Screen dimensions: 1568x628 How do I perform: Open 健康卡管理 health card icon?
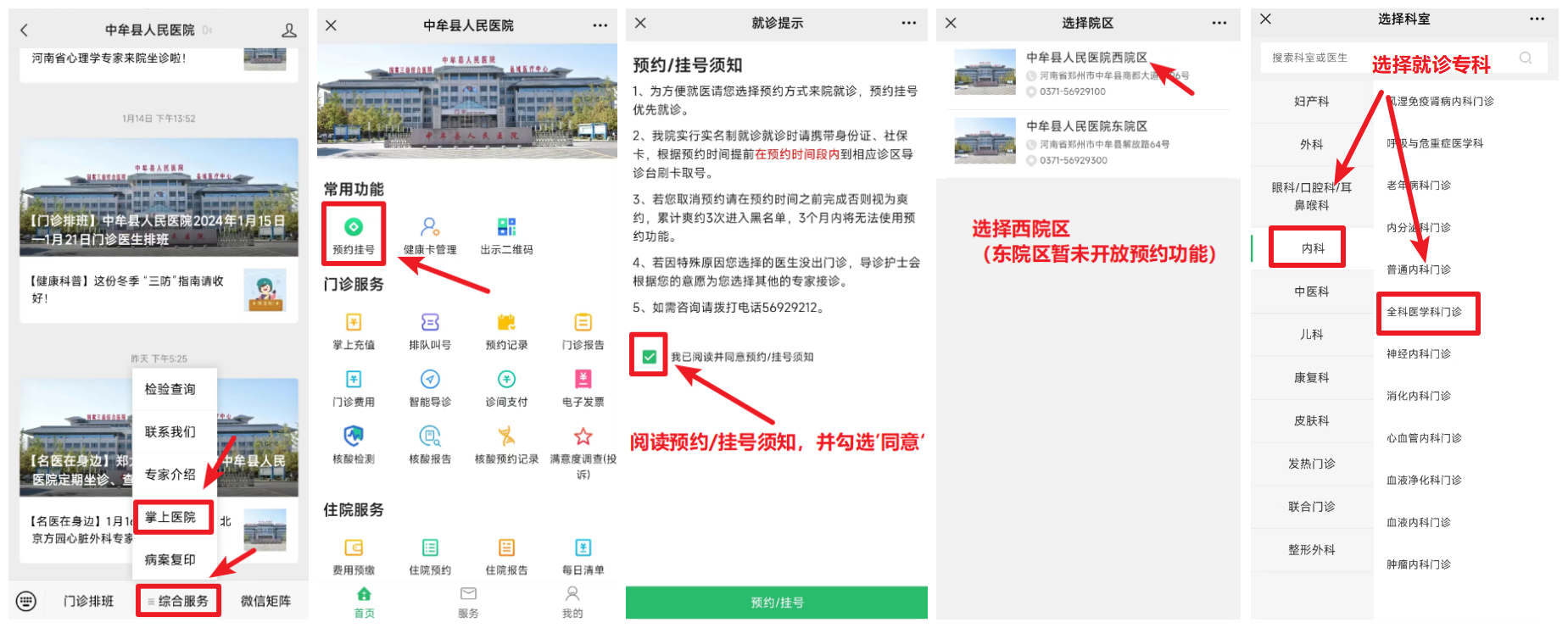pos(430,226)
